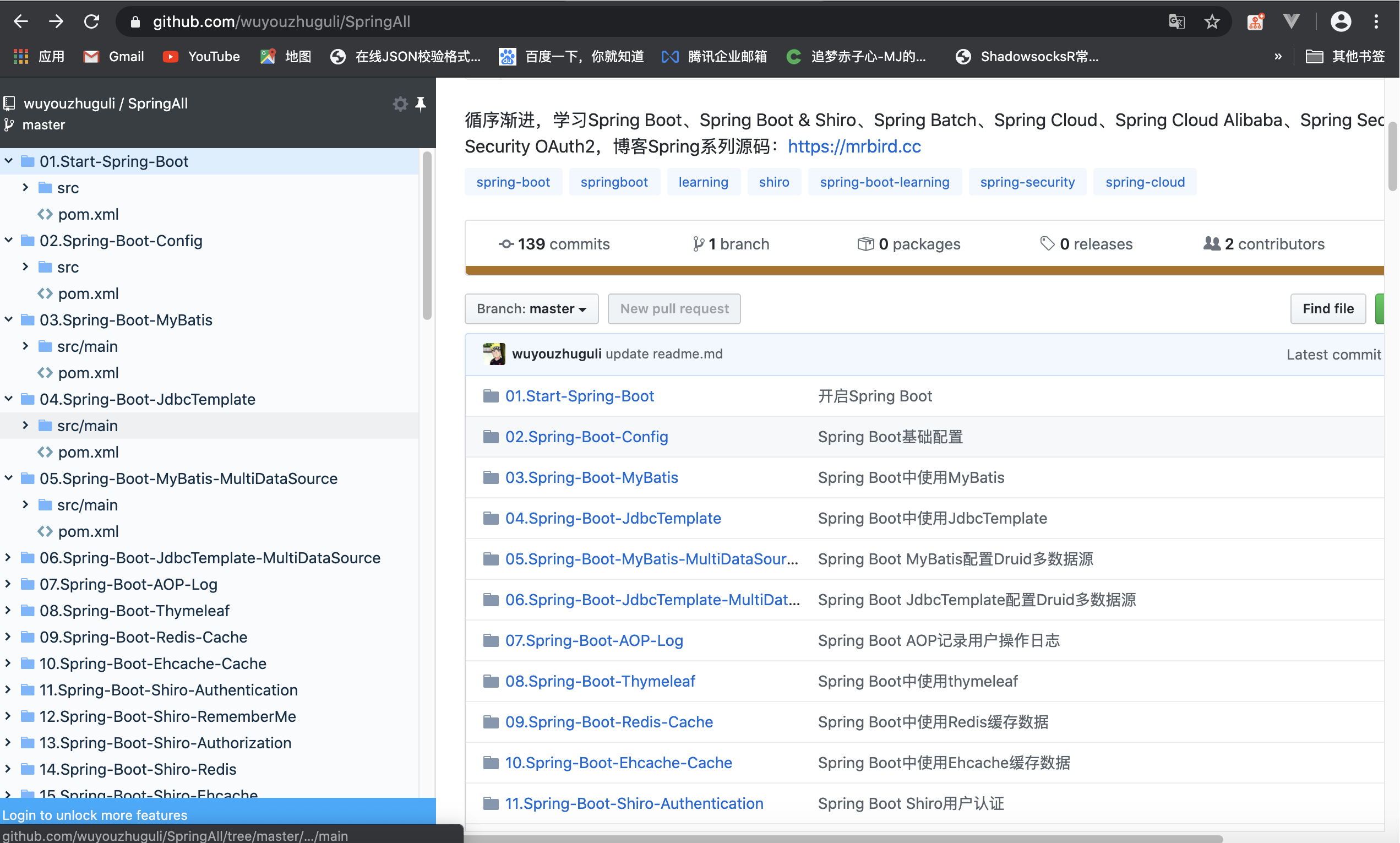Click the spring-security topic tag
The width and height of the screenshot is (1400, 843).
pos(1027,182)
